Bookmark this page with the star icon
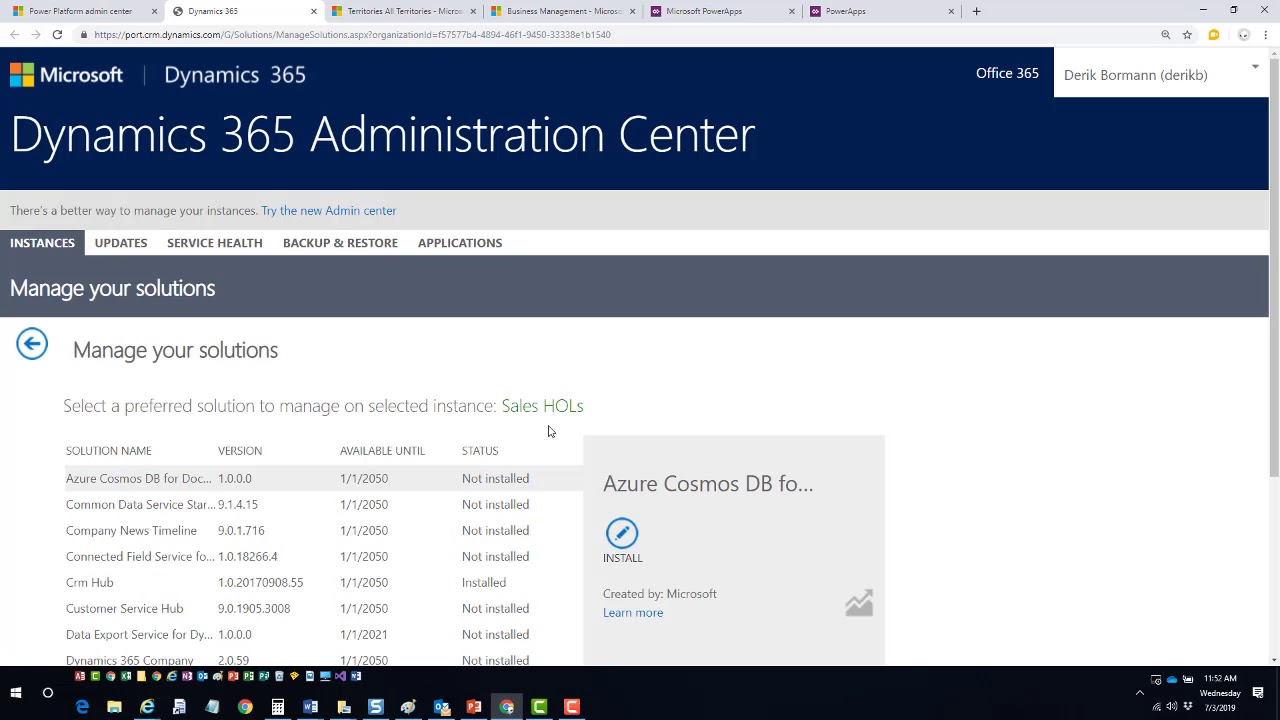The width and height of the screenshot is (1280, 720). coord(1187,35)
